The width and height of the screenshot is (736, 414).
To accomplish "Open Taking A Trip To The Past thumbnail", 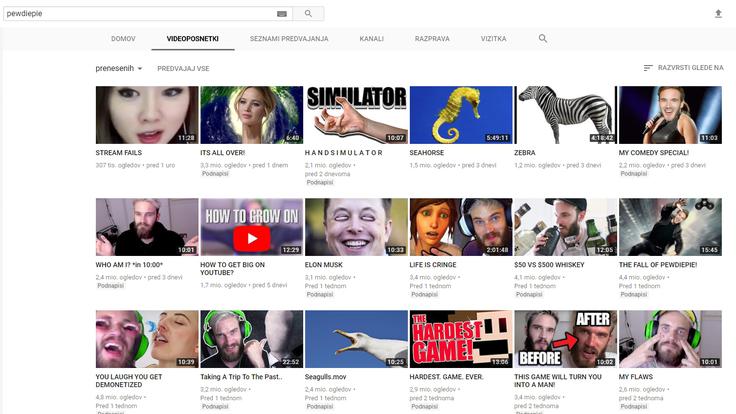I will [252, 339].
